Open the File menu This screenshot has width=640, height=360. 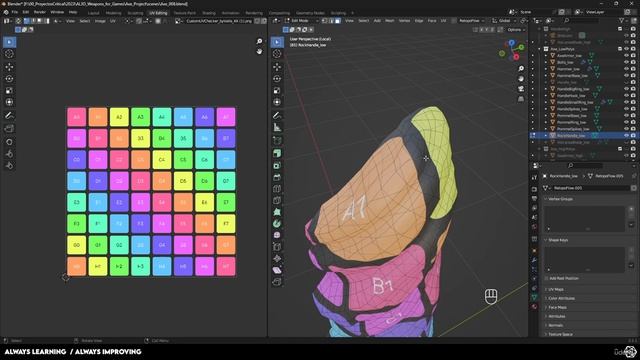coord(15,12)
